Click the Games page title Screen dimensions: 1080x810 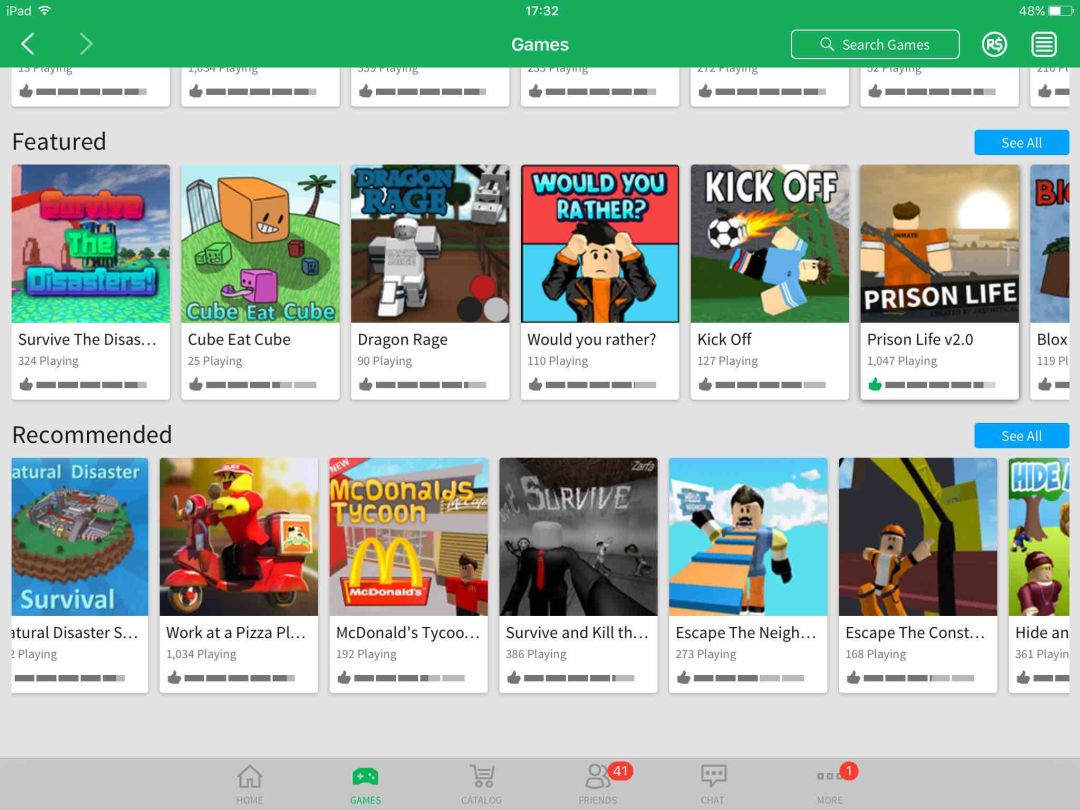pos(540,45)
